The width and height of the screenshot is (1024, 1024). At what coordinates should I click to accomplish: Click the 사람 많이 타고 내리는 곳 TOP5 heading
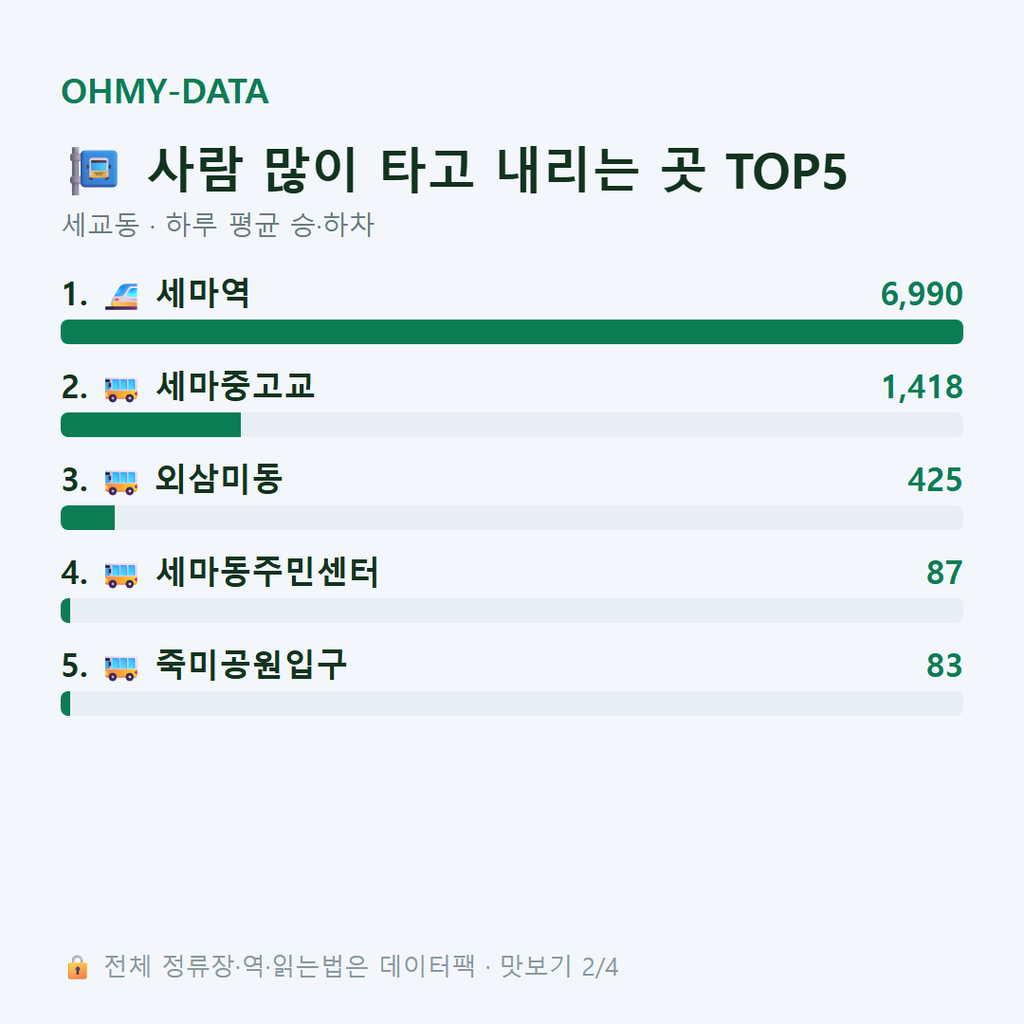[x=498, y=170]
